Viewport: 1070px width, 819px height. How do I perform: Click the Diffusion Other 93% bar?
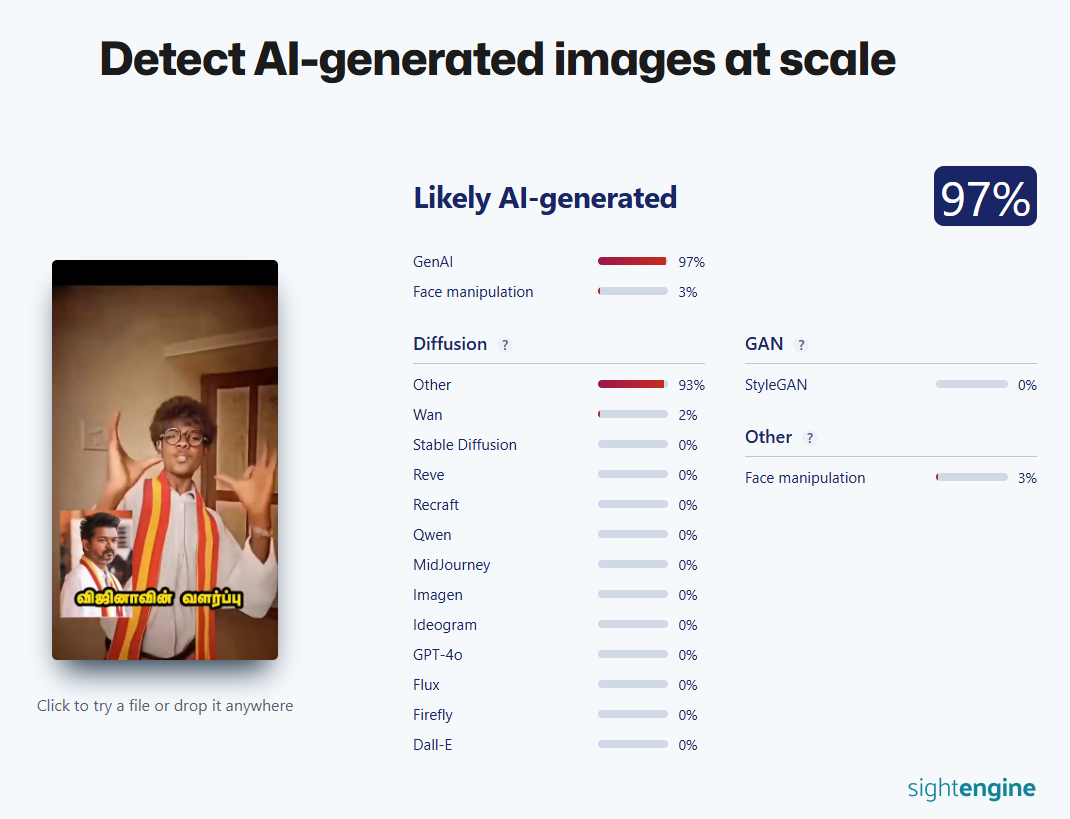pos(632,384)
